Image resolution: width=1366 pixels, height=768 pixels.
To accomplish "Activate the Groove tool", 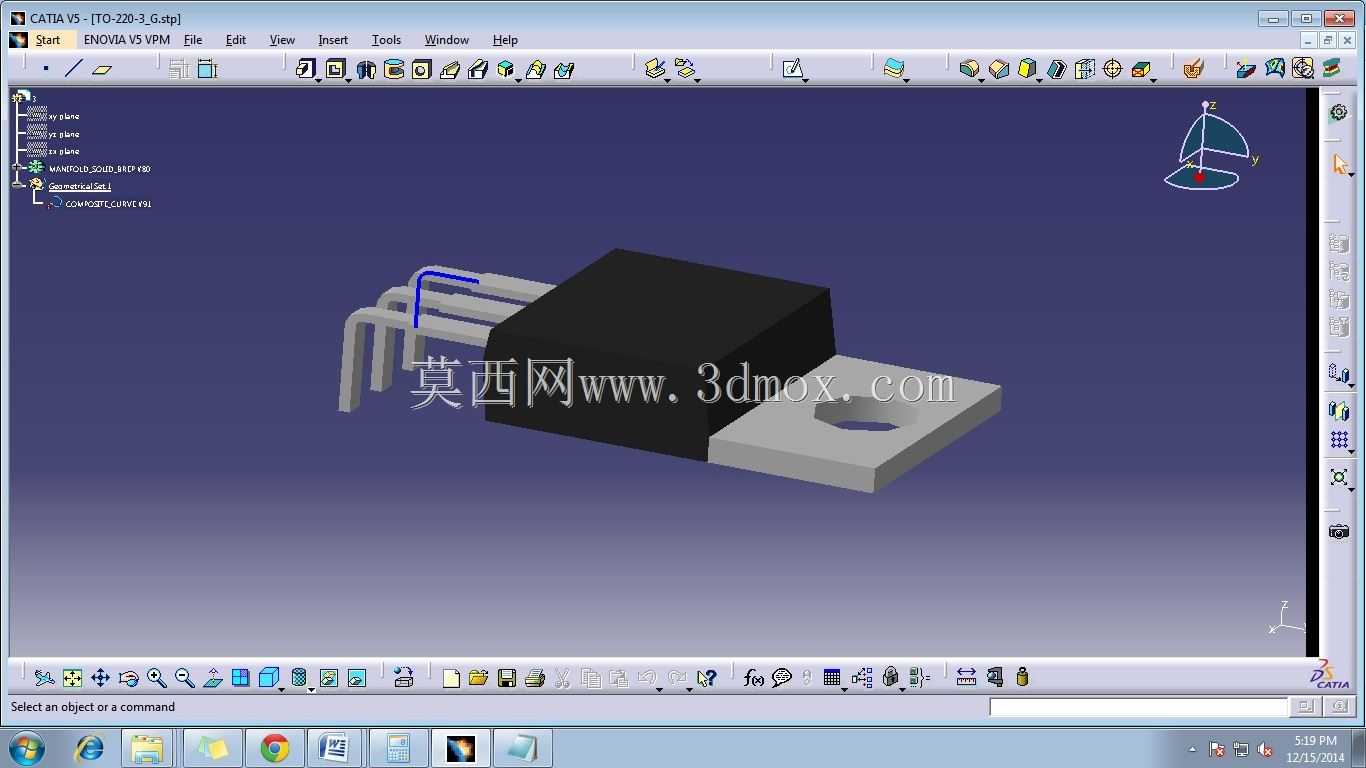I will click(394, 69).
